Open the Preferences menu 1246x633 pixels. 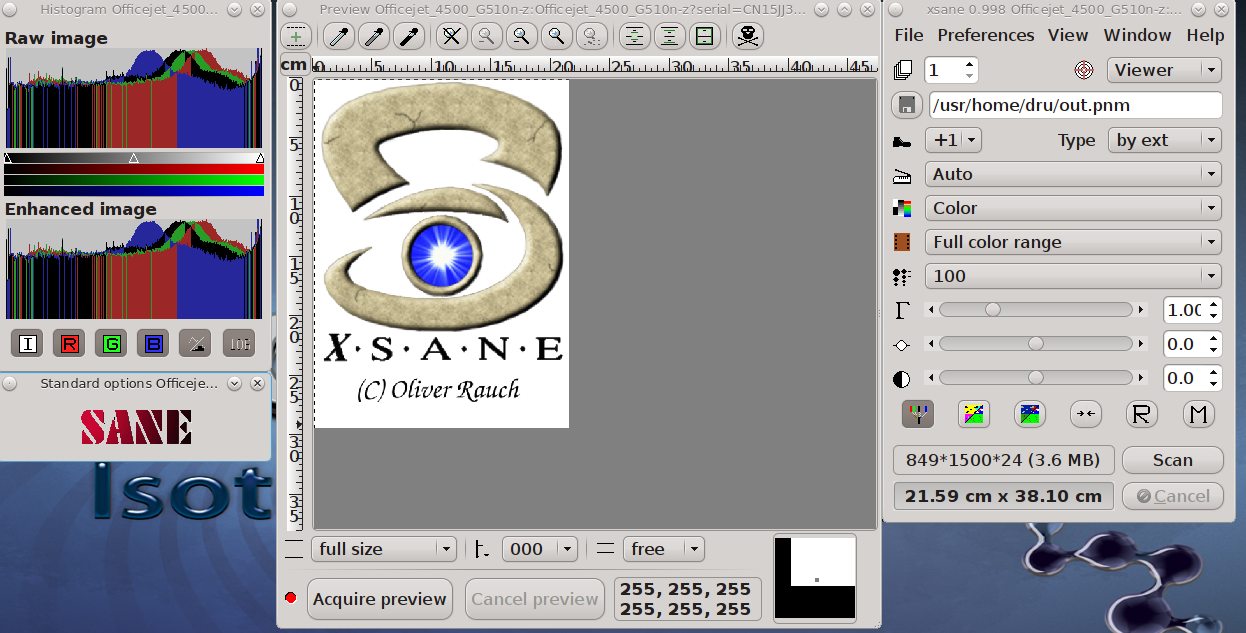tap(986, 35)
